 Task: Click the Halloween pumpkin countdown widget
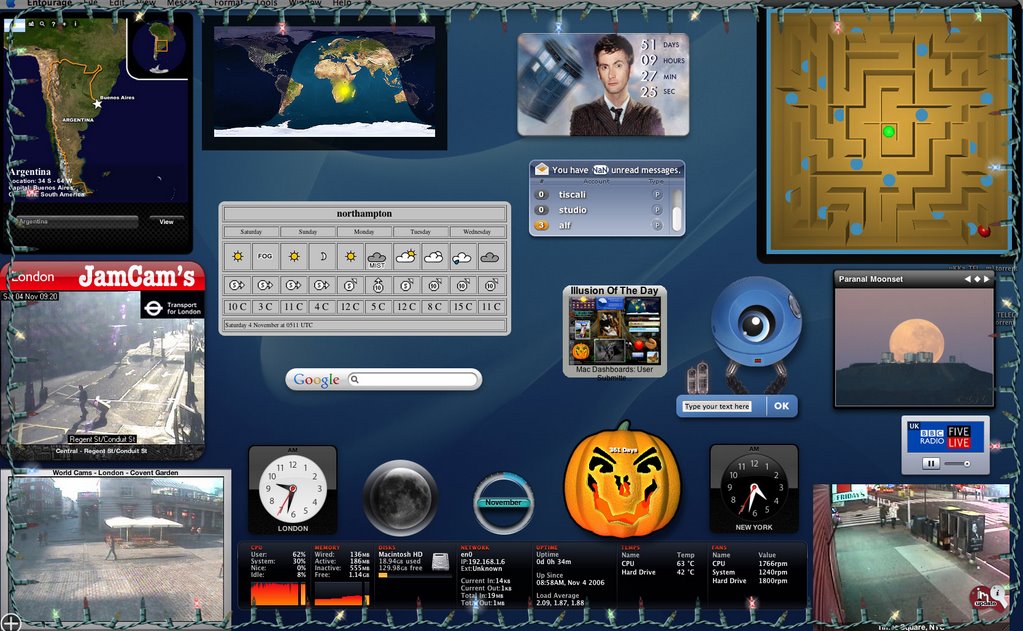(x=622, y=481)
